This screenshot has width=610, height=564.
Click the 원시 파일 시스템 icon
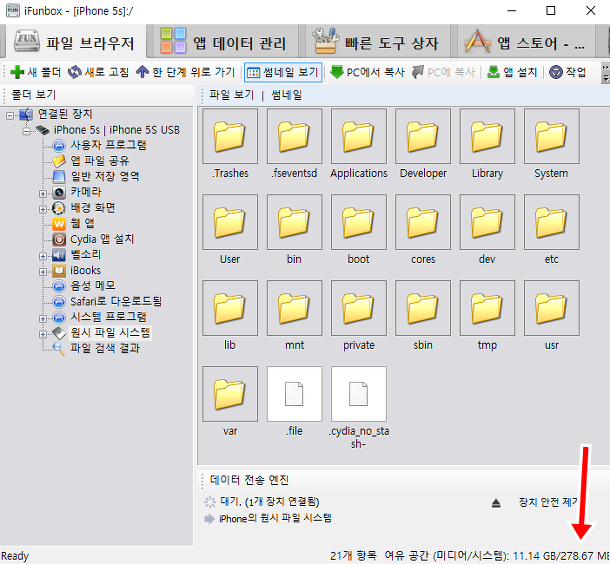click(x=59, y=333)
